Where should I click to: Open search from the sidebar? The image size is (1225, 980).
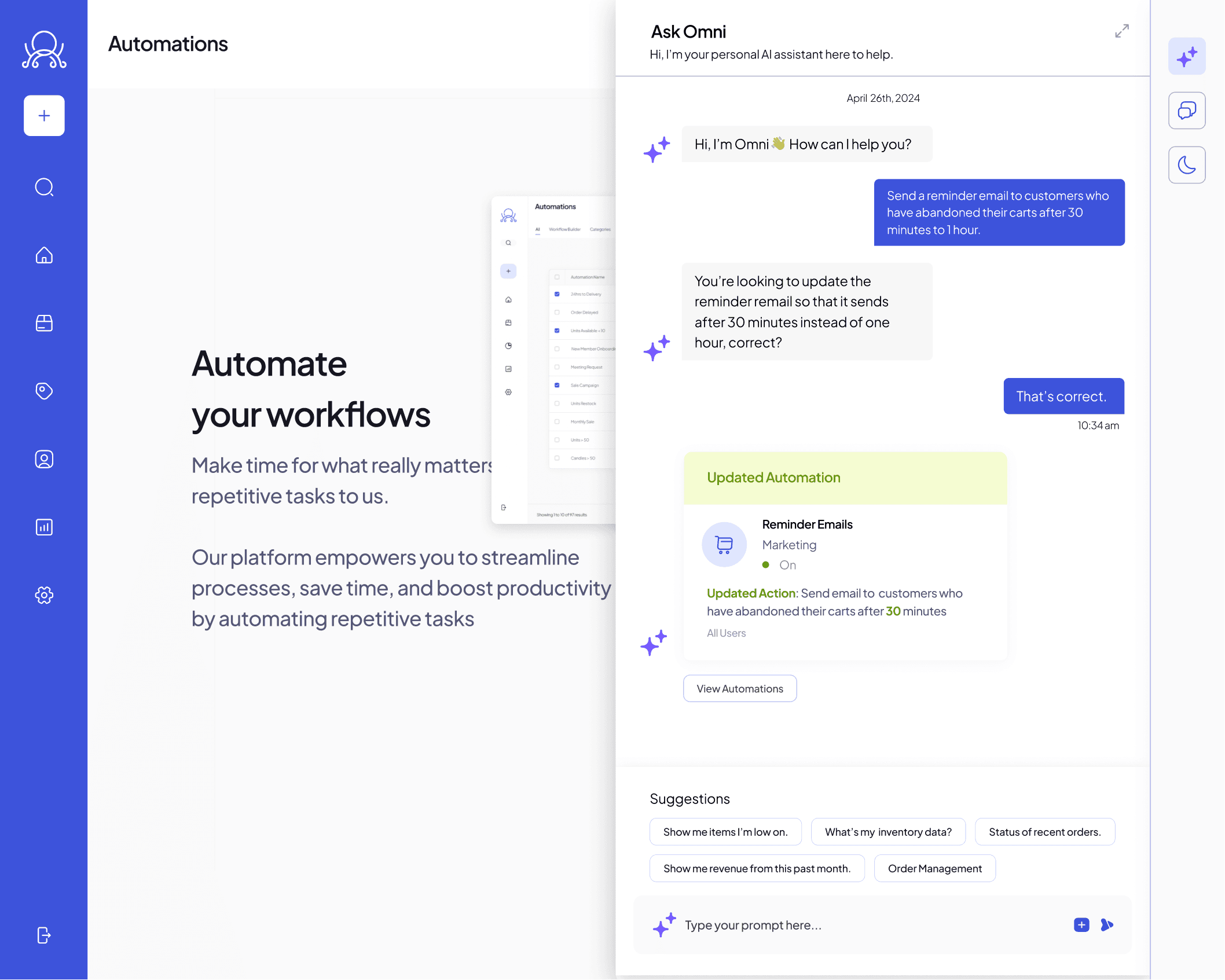click(44, 188)
